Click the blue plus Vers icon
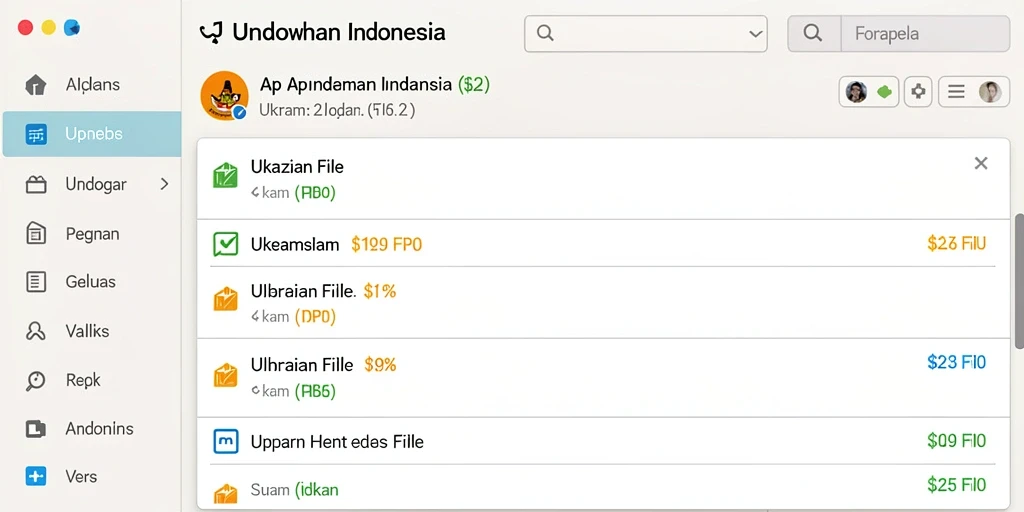Image resolution: width=1024 pixels, height=512 pixels. click(36, 477)
